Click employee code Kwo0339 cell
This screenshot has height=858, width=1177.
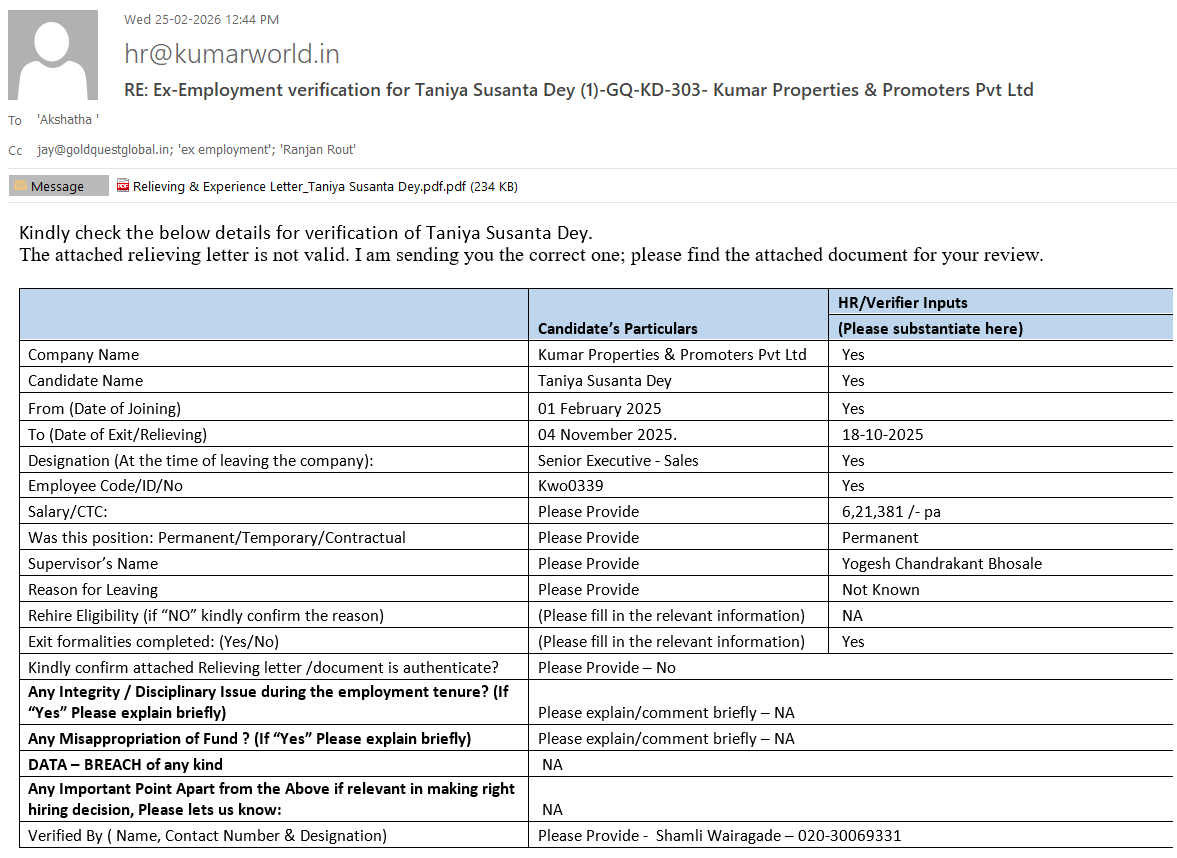[570, 486]
